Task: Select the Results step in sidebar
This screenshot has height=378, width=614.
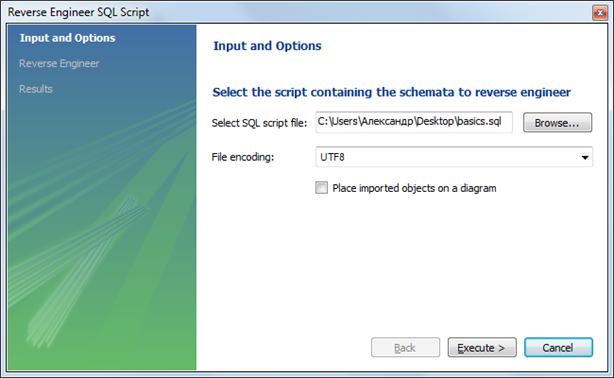Action: coord(36,89)
